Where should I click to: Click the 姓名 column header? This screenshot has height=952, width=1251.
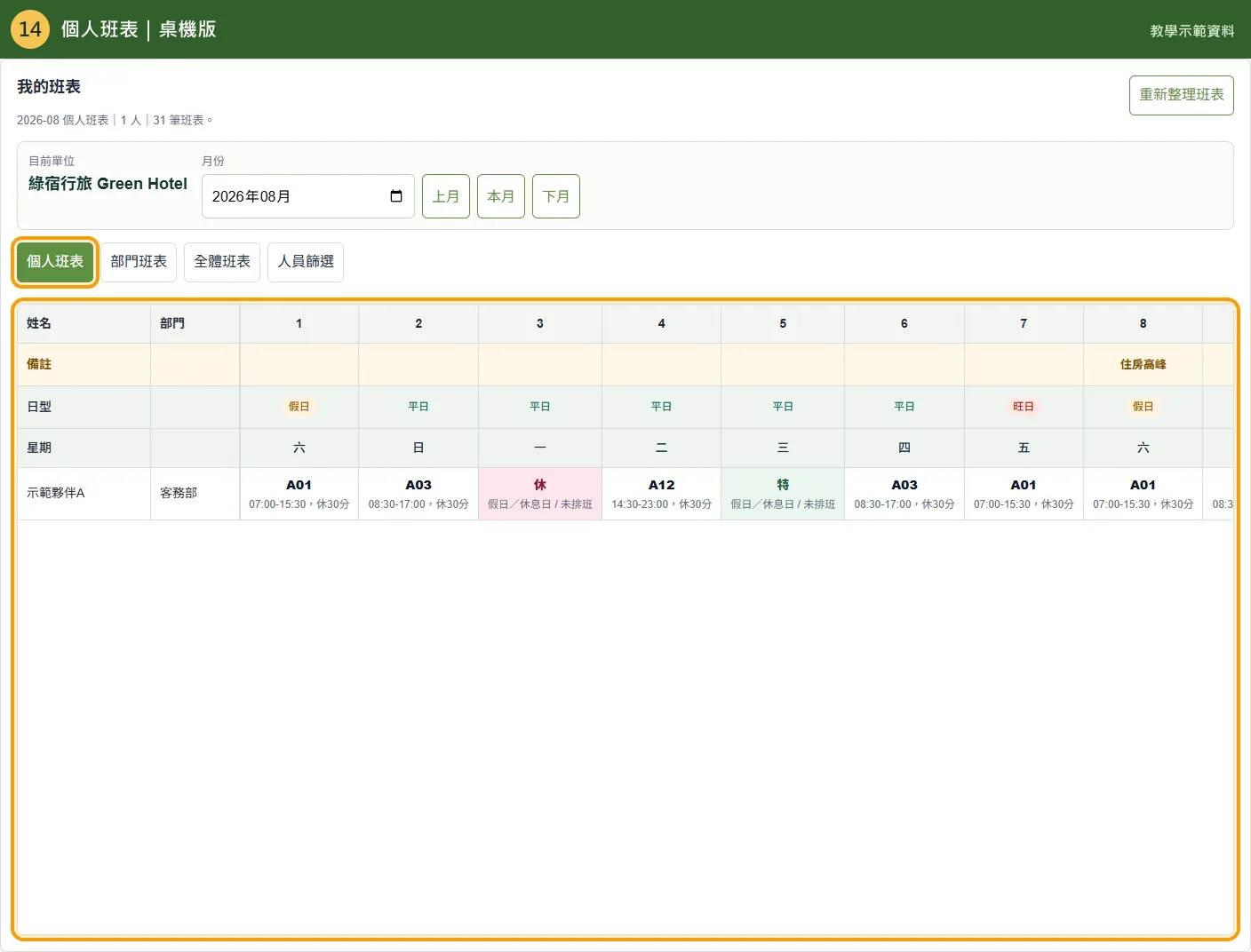84,323
